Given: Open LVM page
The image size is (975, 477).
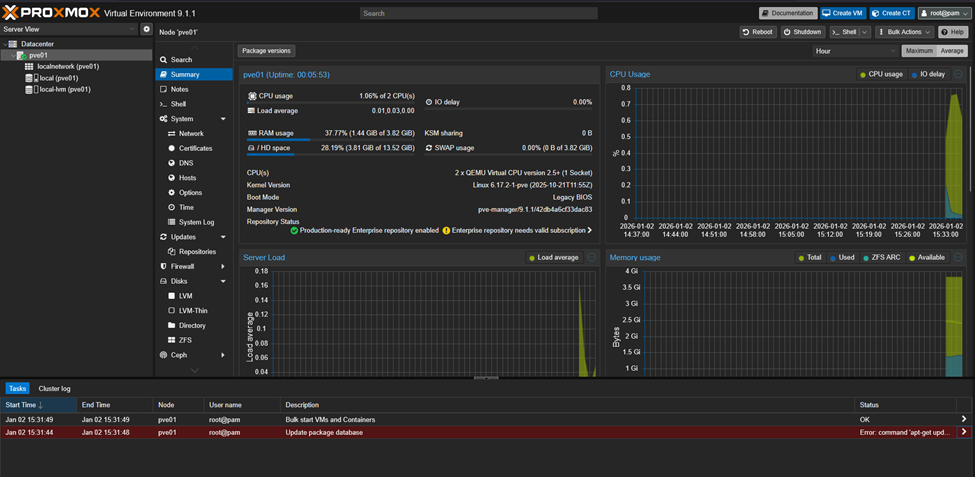Looking at the screenshot, I should [x=194, y=296].
